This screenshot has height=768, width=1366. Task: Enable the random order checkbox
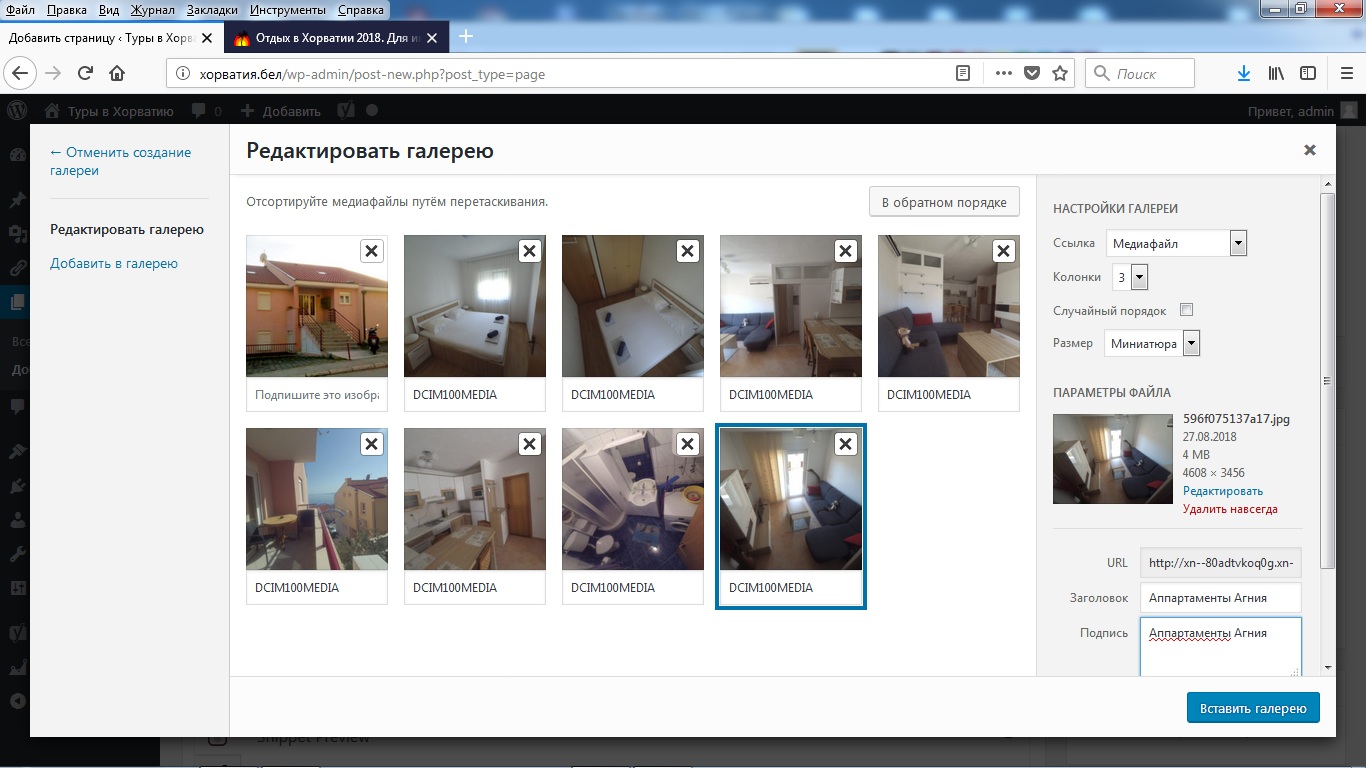click(x=1187, y=310)
